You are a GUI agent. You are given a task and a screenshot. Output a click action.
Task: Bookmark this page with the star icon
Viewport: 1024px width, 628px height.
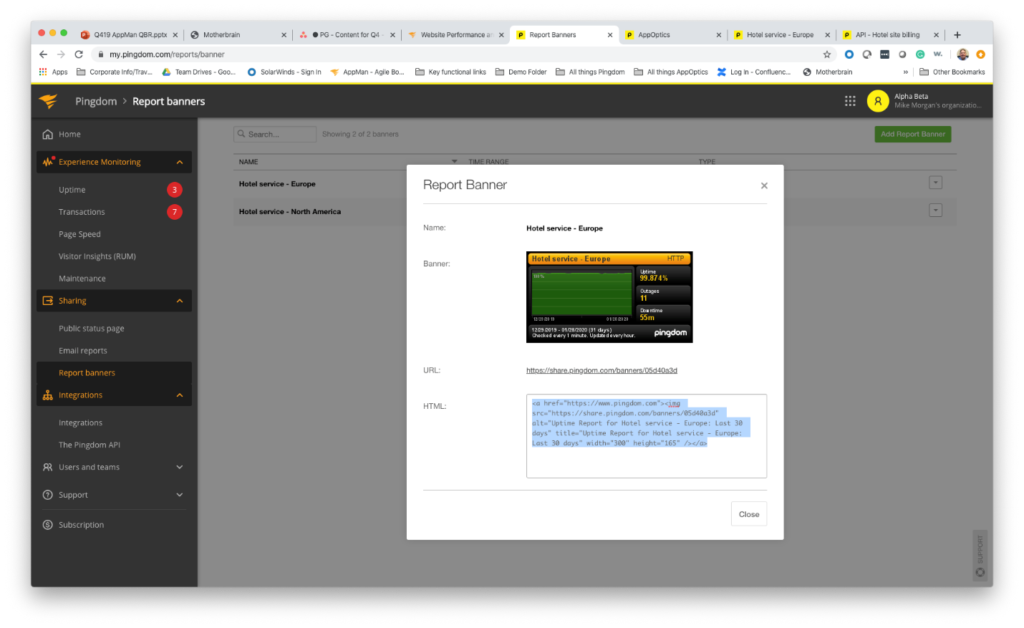click(827, 54)
